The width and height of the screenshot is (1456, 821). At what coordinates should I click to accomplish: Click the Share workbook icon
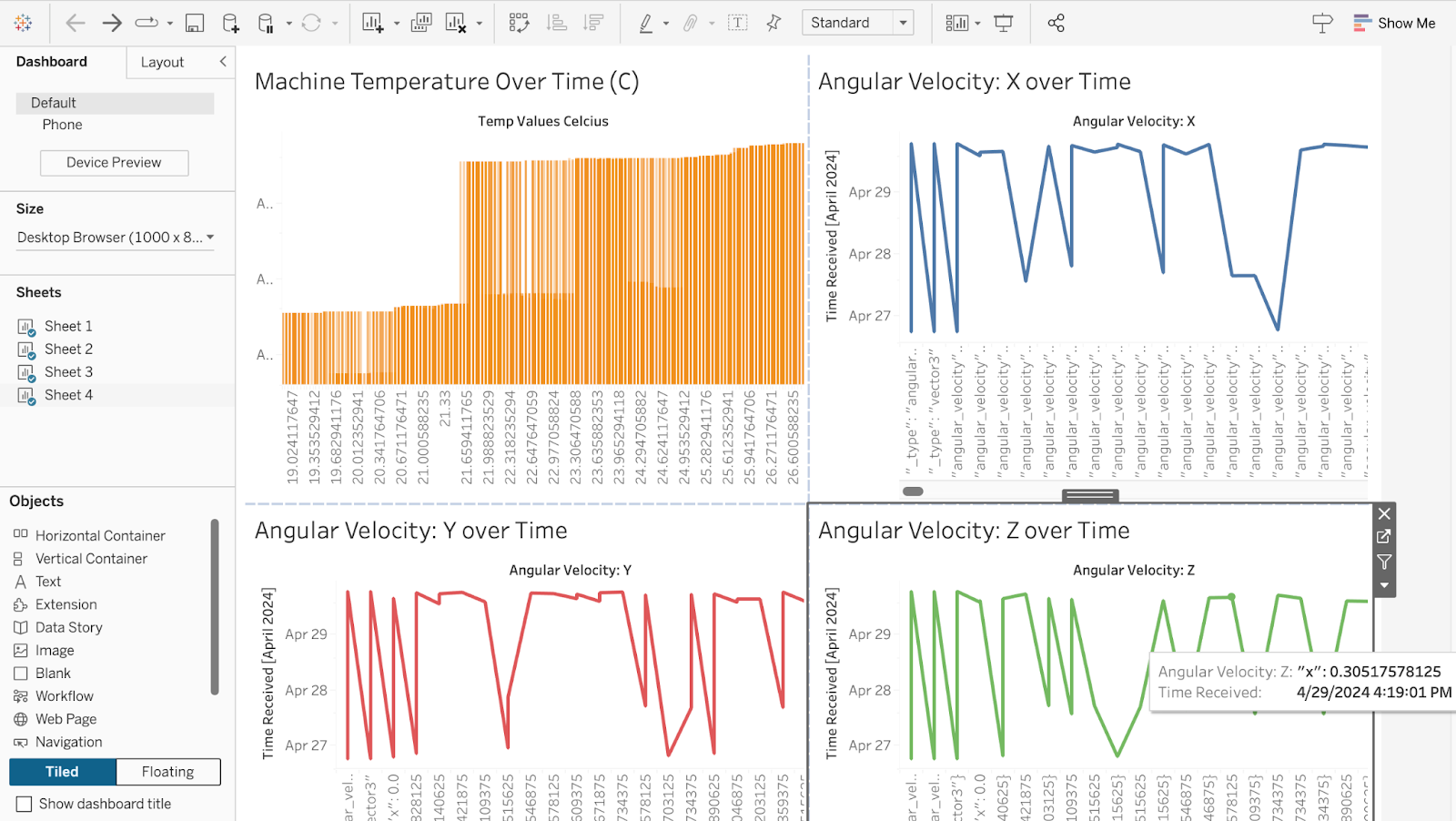pyautogui.click(x=1056, y=24)
